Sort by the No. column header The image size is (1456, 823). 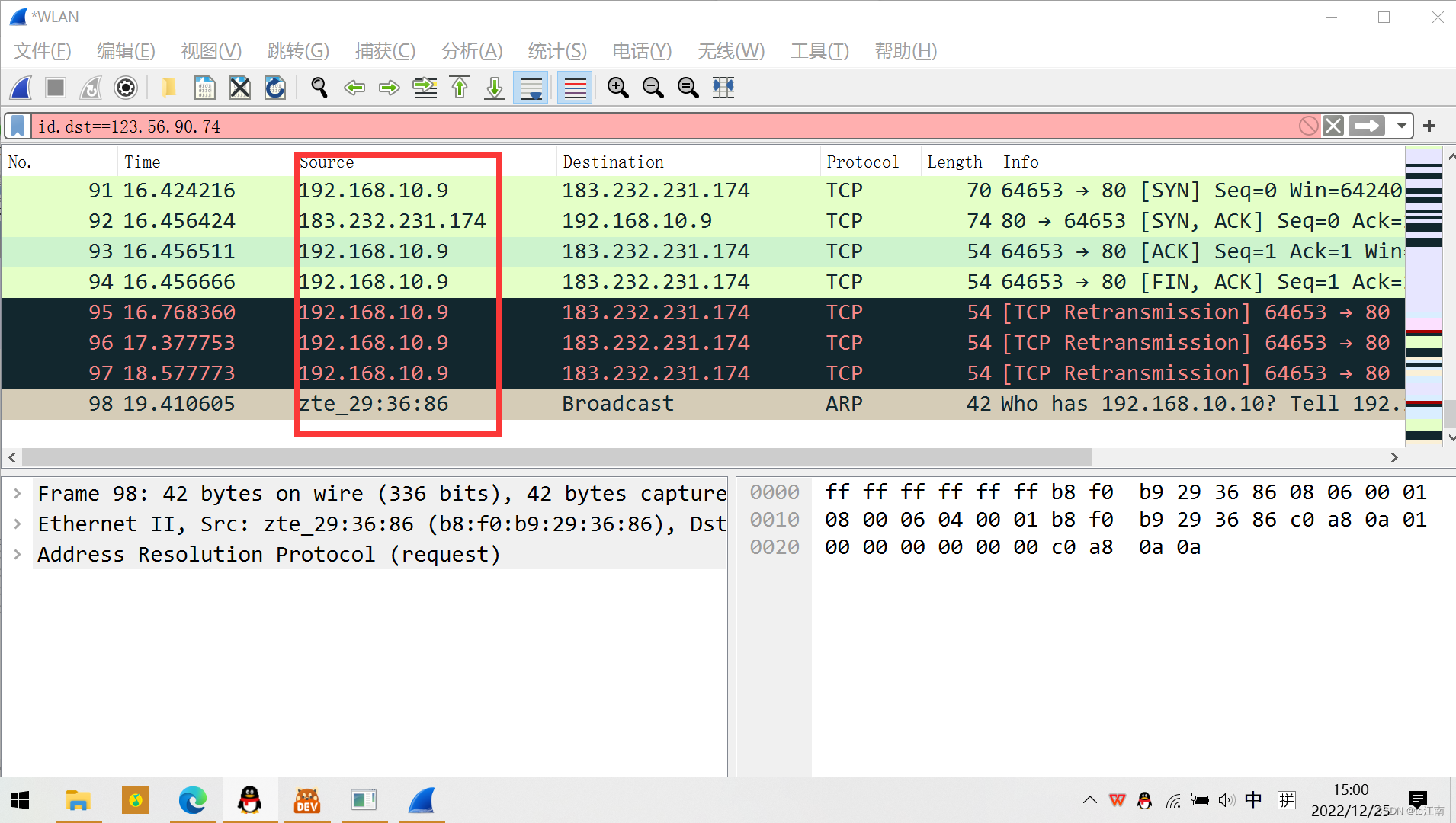point(59,162)
